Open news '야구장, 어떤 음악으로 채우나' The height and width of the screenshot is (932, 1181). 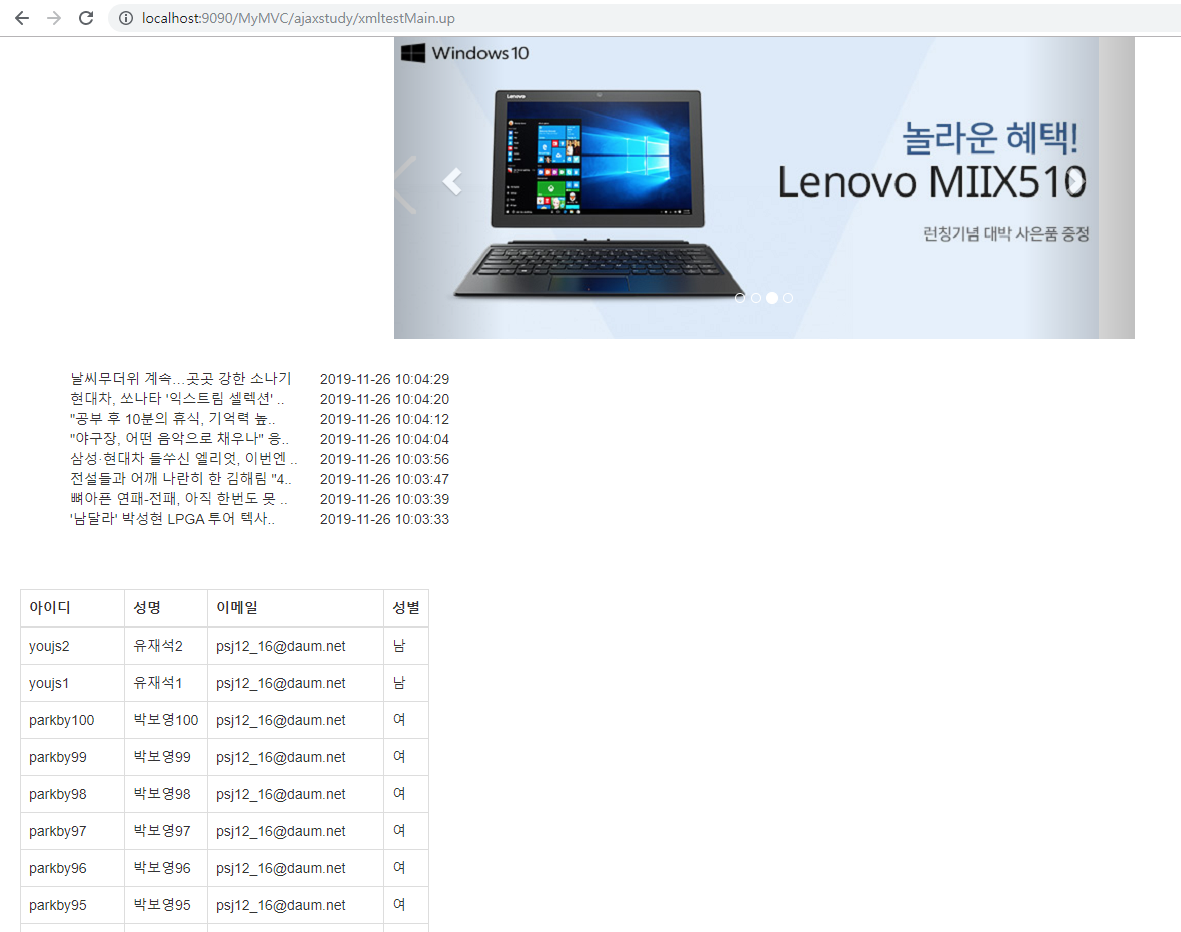pyautogui.click(x=179, y=438)
